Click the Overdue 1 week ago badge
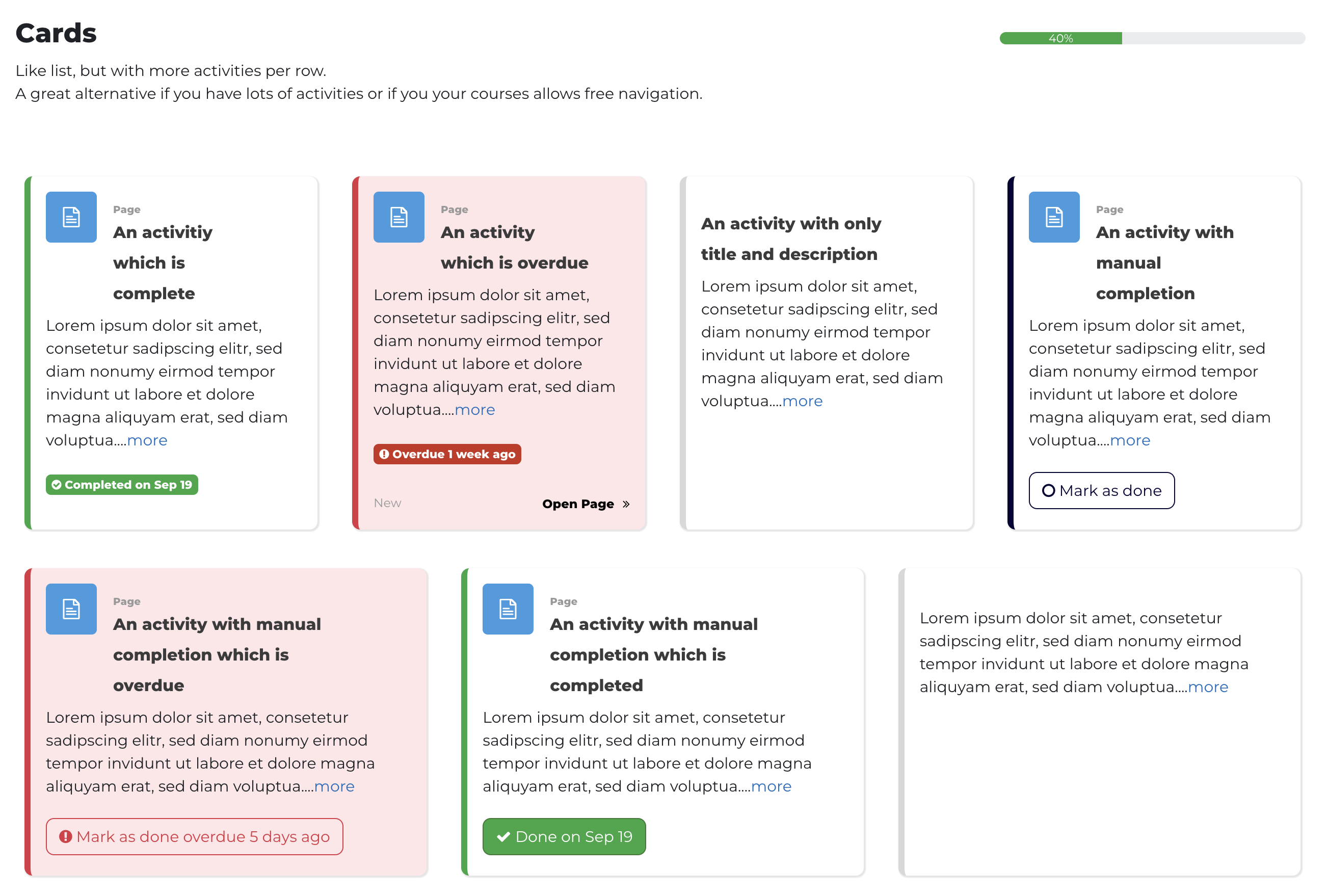 pyautogui.click(x=447, y=454)
